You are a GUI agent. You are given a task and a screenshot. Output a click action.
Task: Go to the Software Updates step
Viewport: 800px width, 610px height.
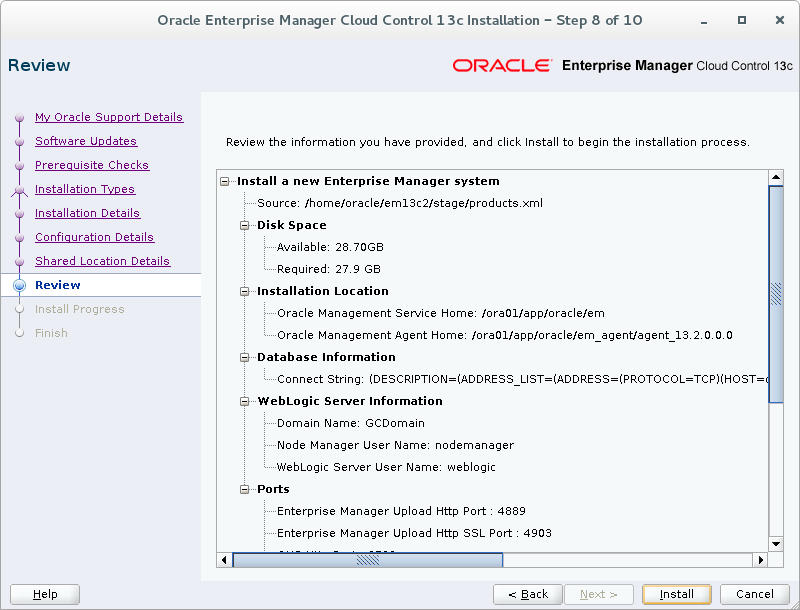point(86,141)
